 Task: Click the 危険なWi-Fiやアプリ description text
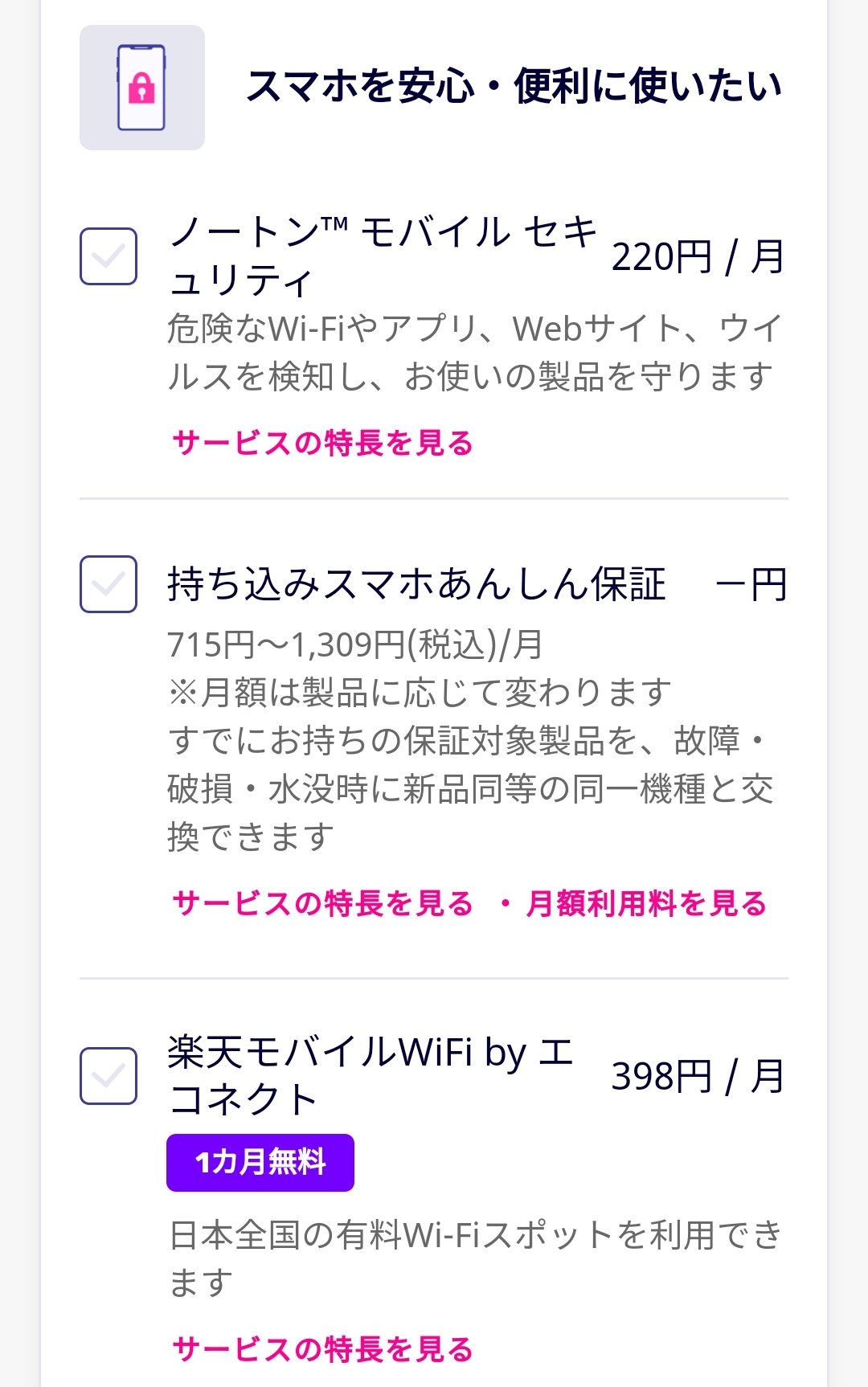[x=475, y=352]
